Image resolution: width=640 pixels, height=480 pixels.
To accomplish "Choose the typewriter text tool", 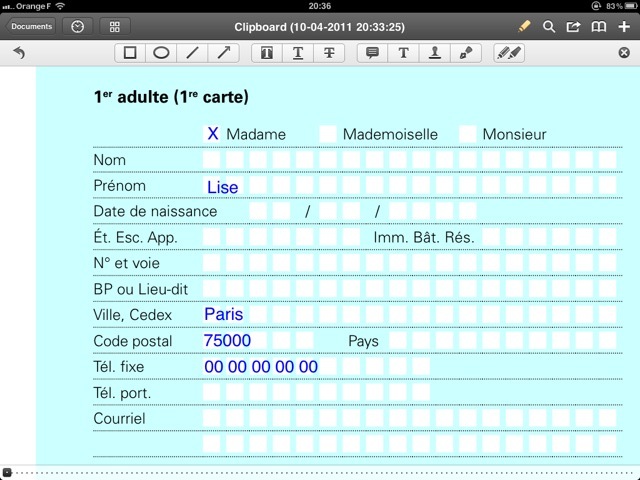I will pos(404,53).
